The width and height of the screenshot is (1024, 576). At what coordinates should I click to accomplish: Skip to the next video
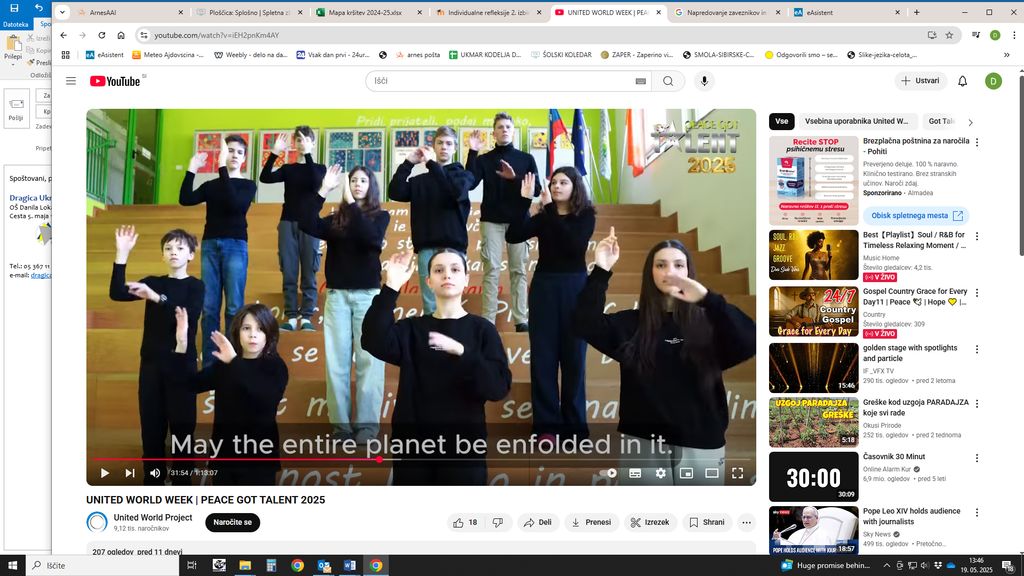point(130,473)
